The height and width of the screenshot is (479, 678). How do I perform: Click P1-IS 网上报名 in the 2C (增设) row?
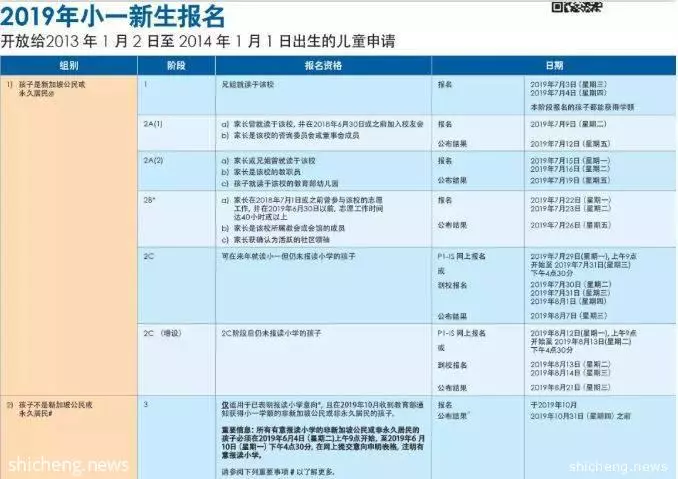tap(461, 333)
